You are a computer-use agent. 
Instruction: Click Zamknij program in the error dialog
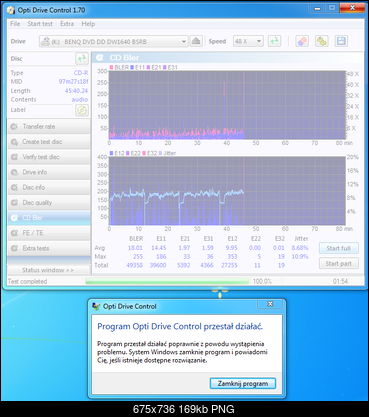[243, 383]
